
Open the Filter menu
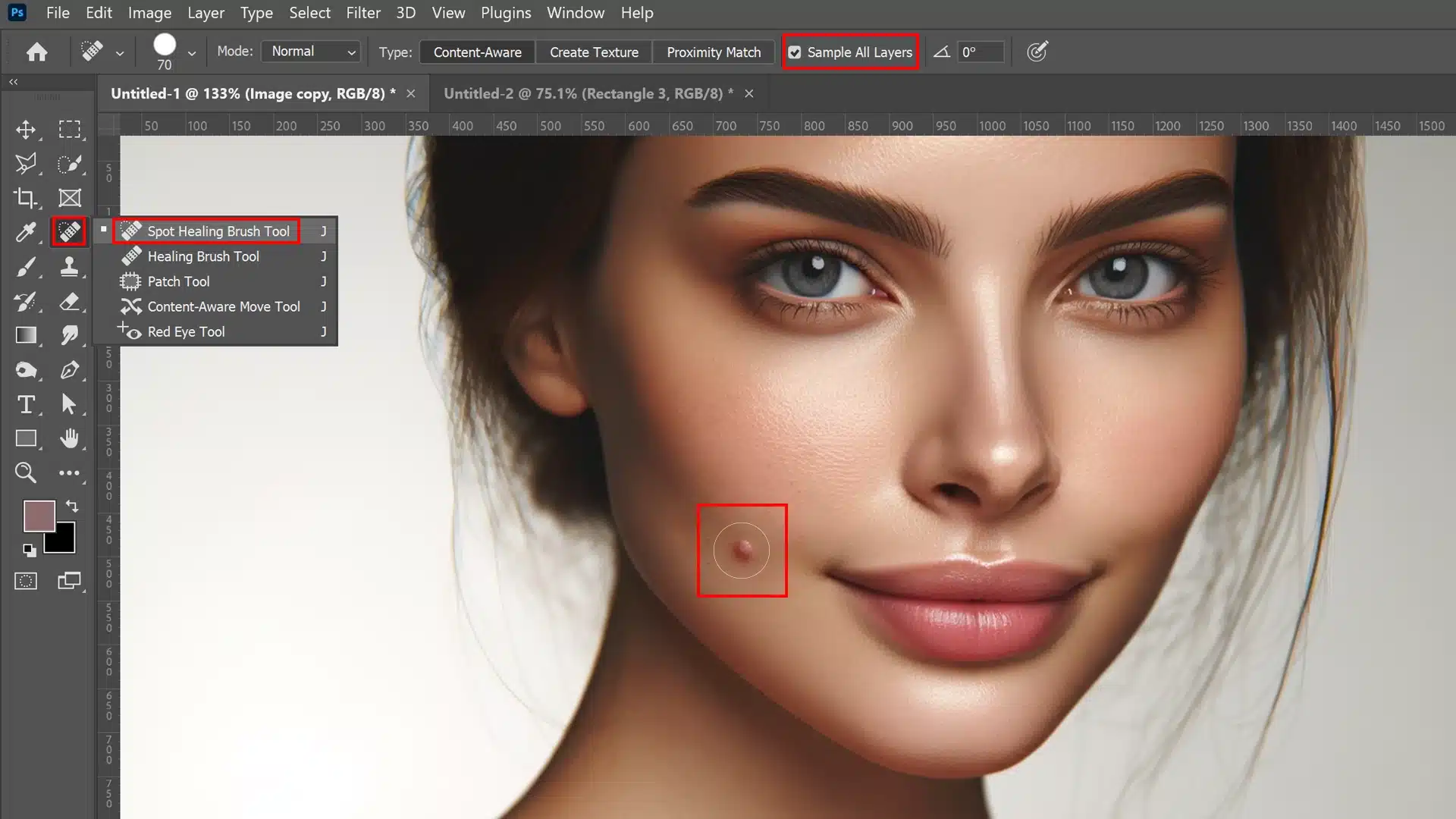click(362, 12)
